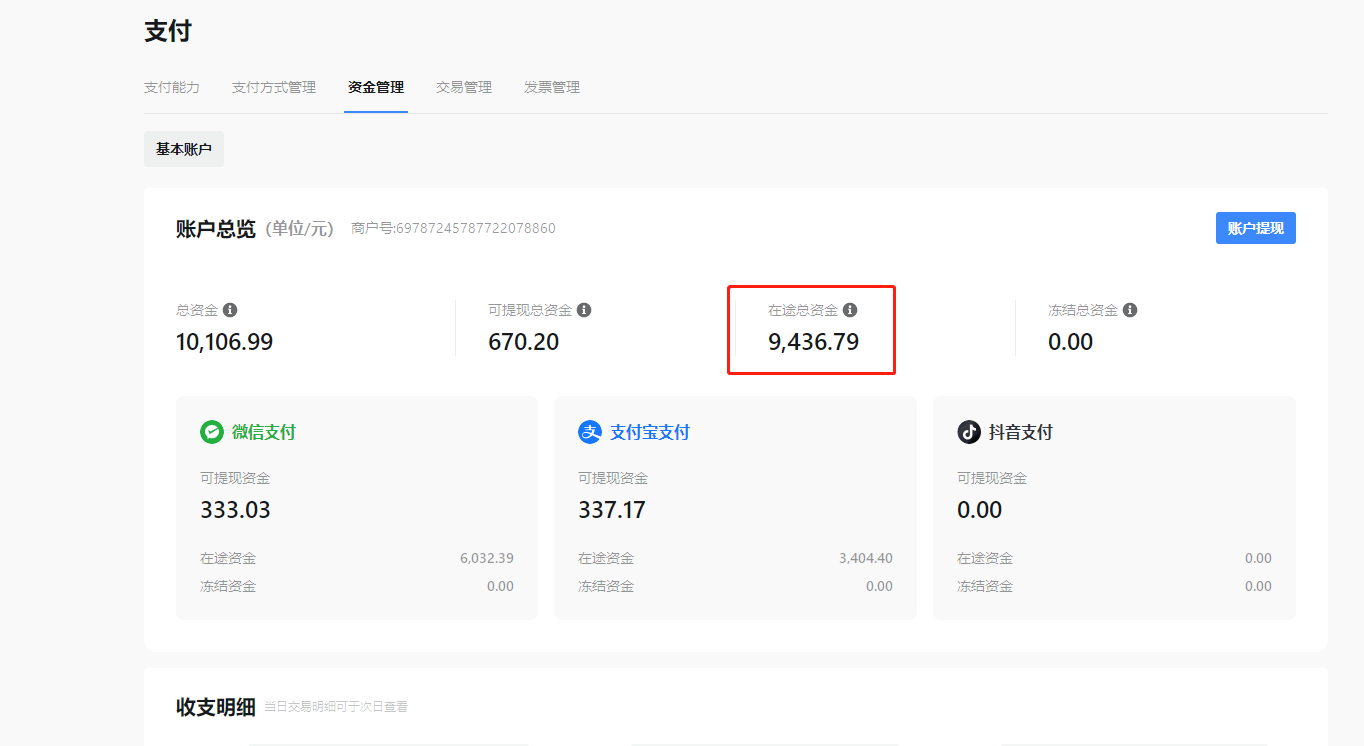Screen dimensions: 1364x746
Task: Select the 基本账户 account button
Action: (x=184, y=149)
